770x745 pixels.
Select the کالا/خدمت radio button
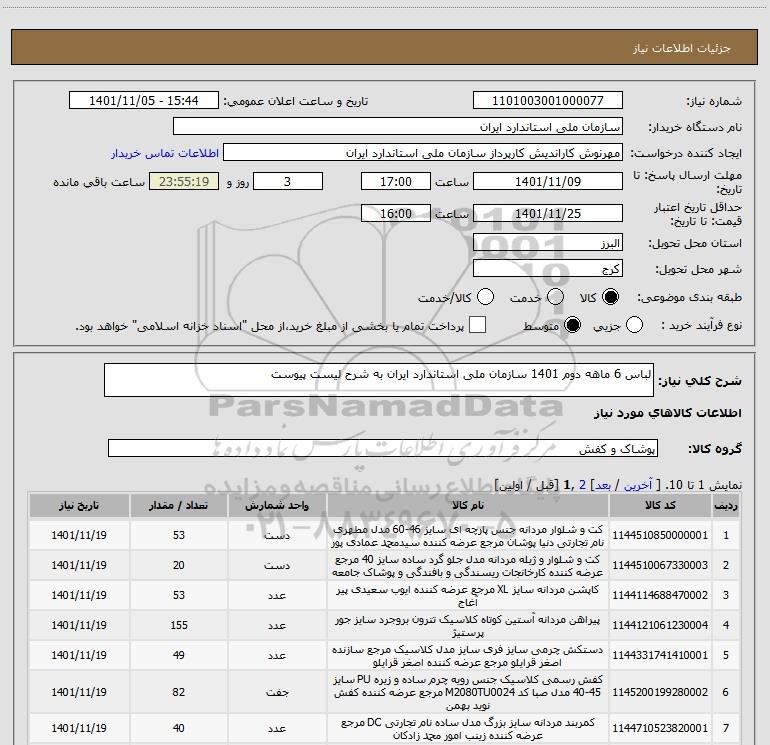tap(485, 297)
